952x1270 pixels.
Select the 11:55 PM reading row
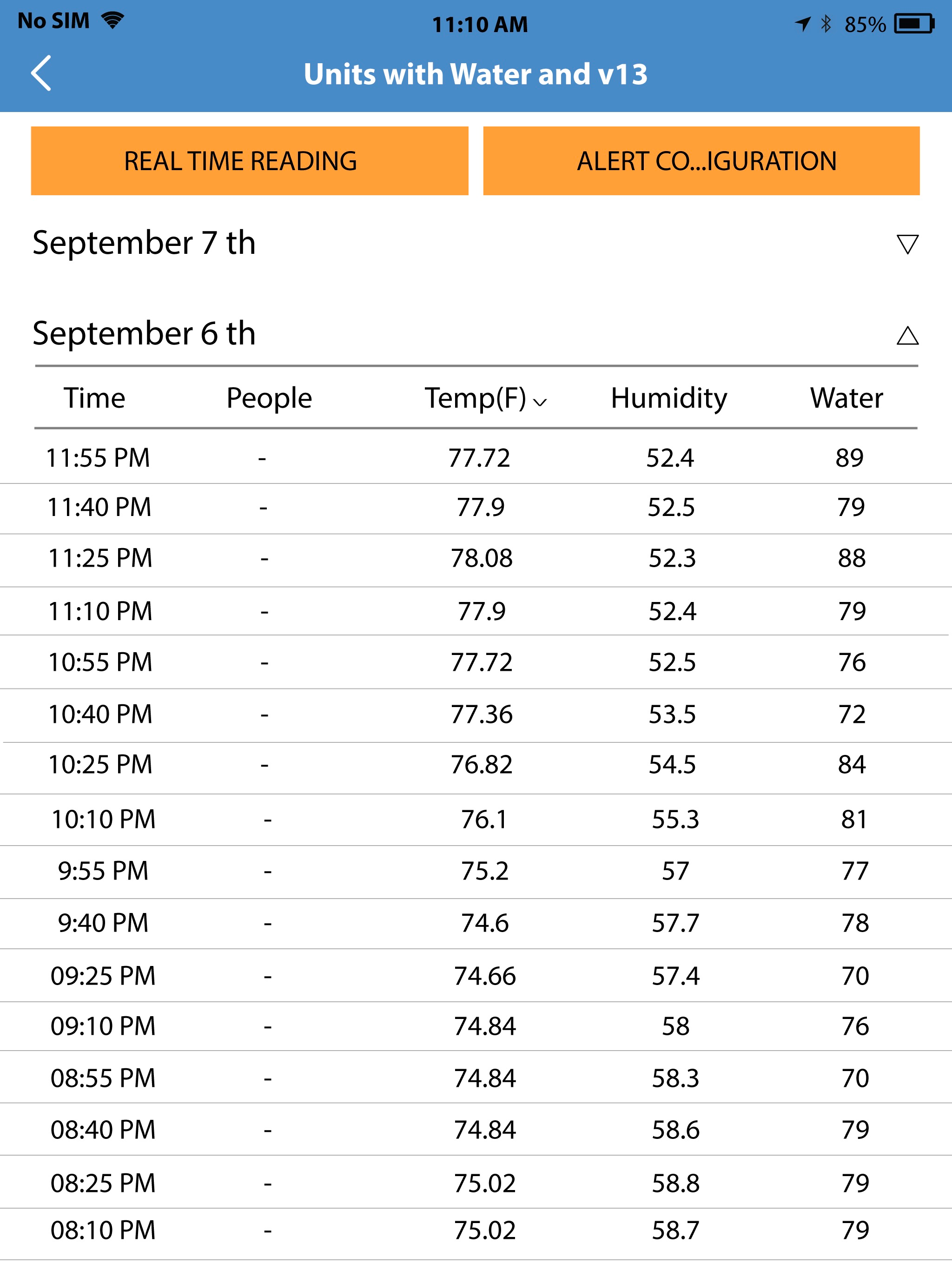(x=476, y=457)
